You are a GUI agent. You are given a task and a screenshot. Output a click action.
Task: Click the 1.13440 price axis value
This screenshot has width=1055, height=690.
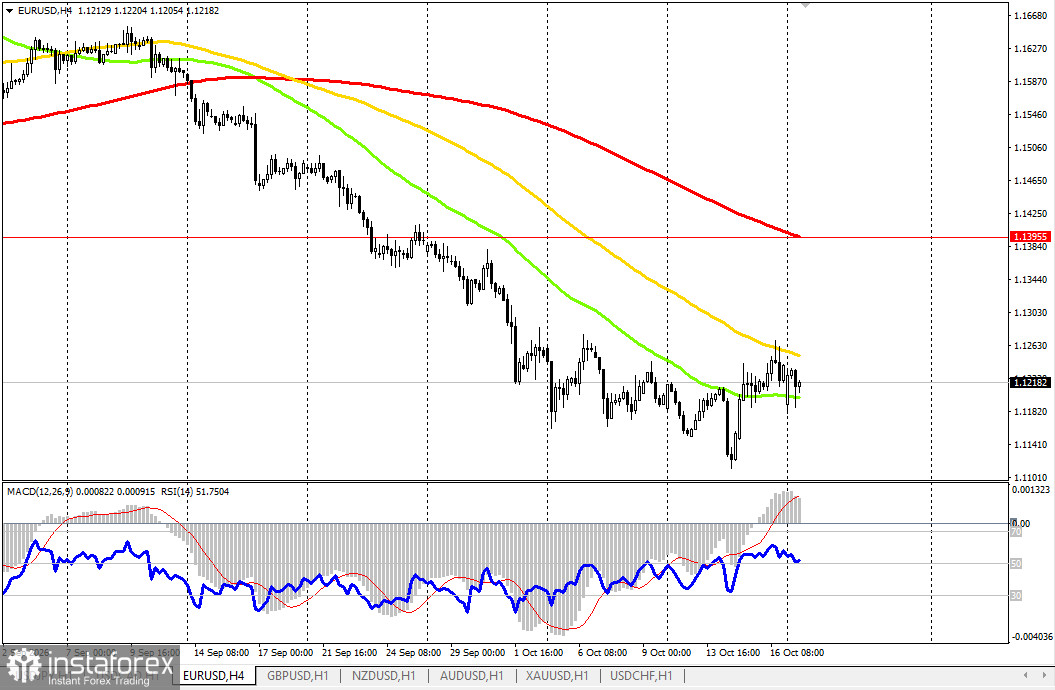1030,279
